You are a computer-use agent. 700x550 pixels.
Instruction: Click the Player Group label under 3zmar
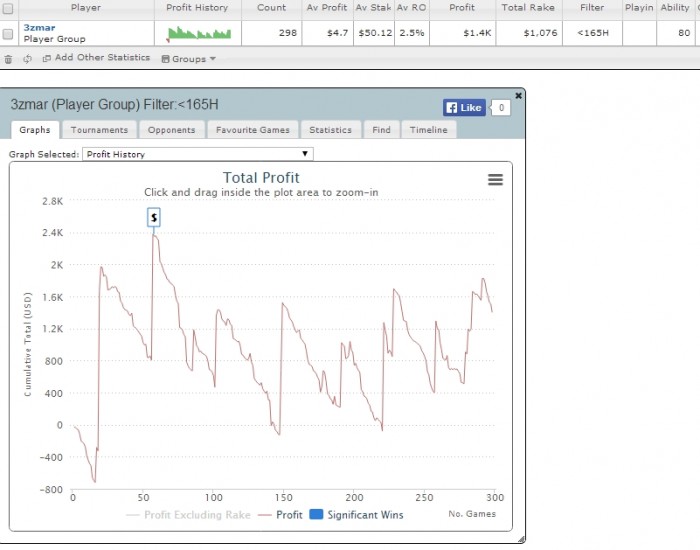[54, 39]
